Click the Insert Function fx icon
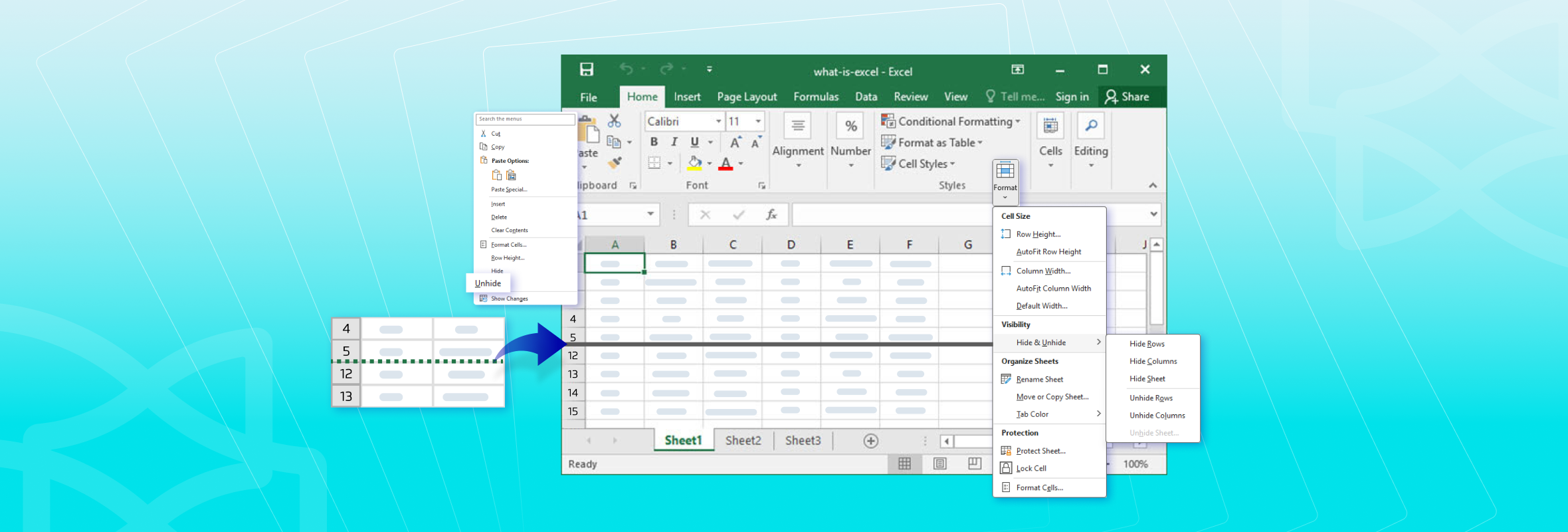The width and height of the screenshot is (1568, 532). point(771,214)
